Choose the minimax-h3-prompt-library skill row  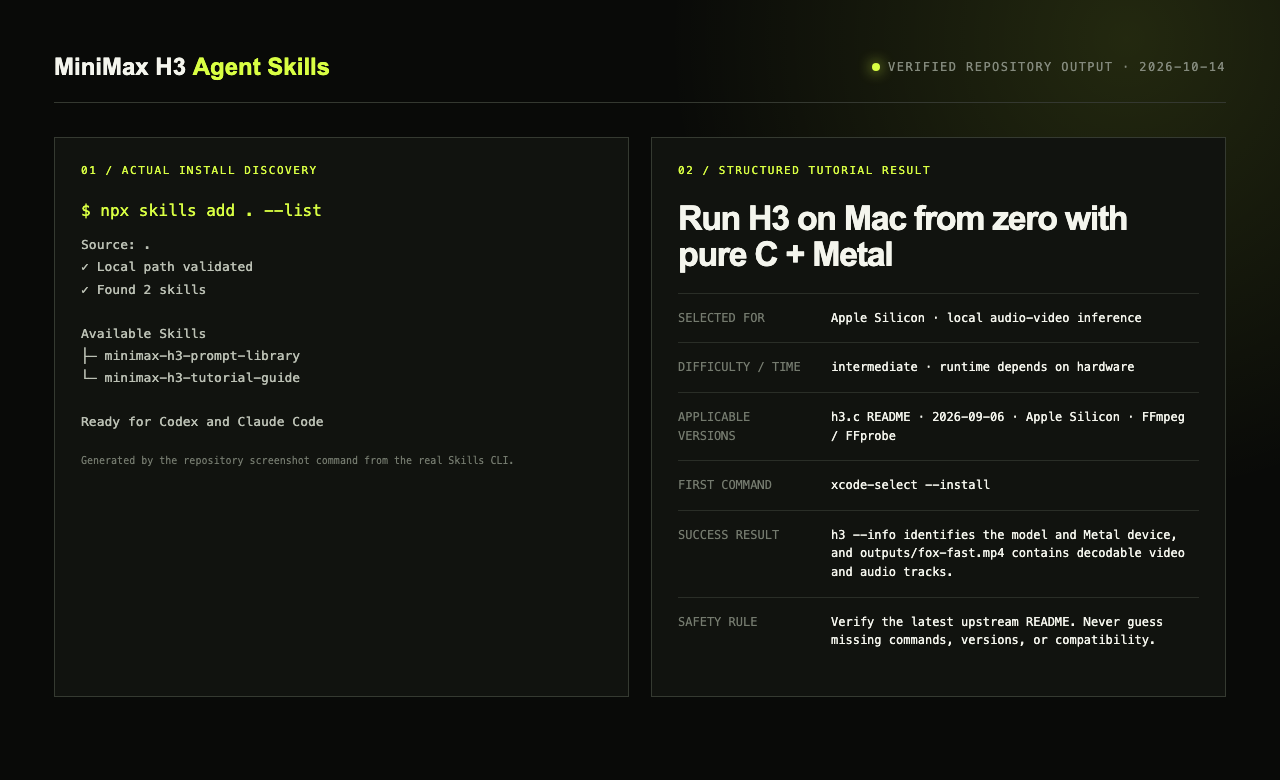pos(190,356)
